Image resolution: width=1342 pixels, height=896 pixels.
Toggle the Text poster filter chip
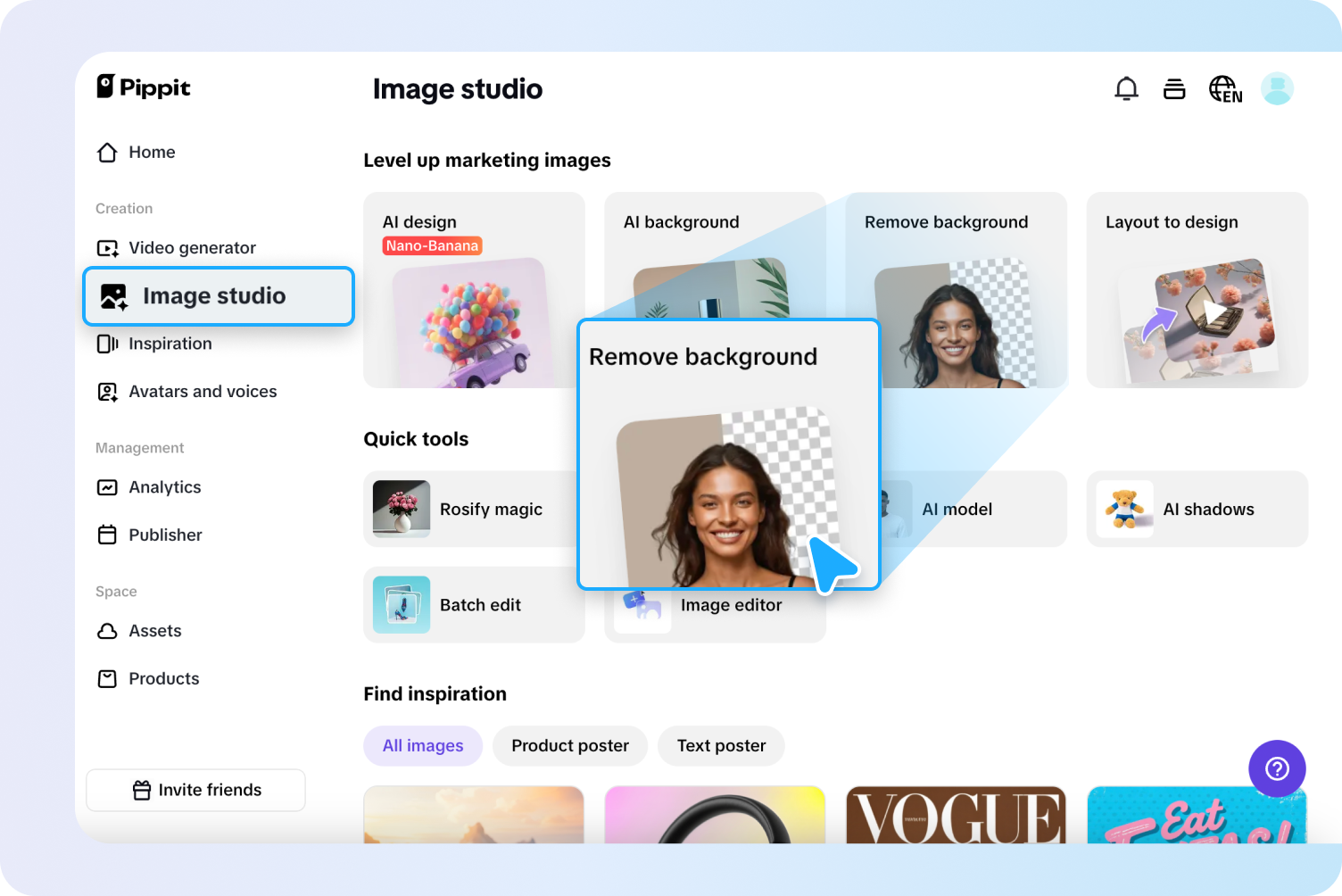coord(720,745)
